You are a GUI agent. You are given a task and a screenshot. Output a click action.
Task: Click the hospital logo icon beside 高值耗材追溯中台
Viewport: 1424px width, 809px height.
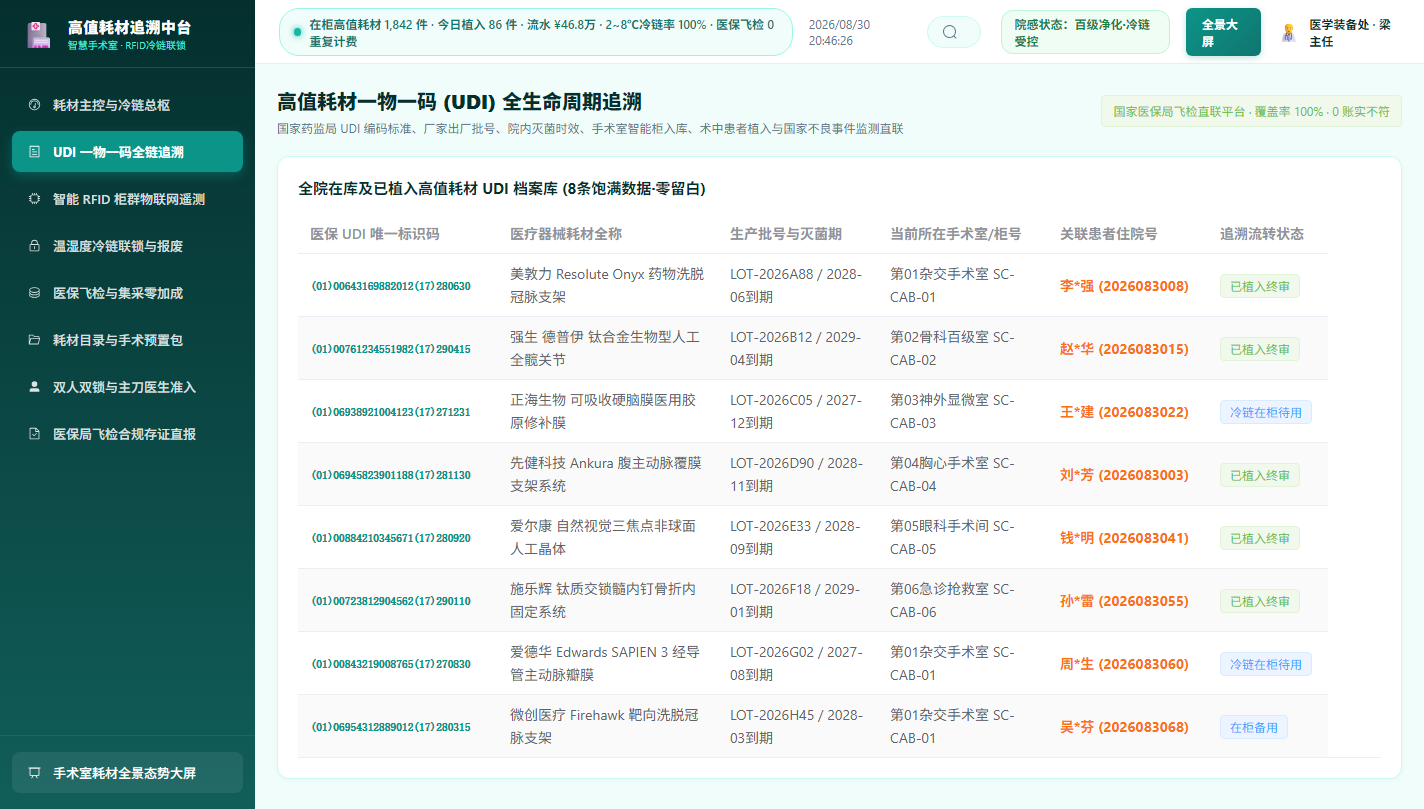point(37,35)
